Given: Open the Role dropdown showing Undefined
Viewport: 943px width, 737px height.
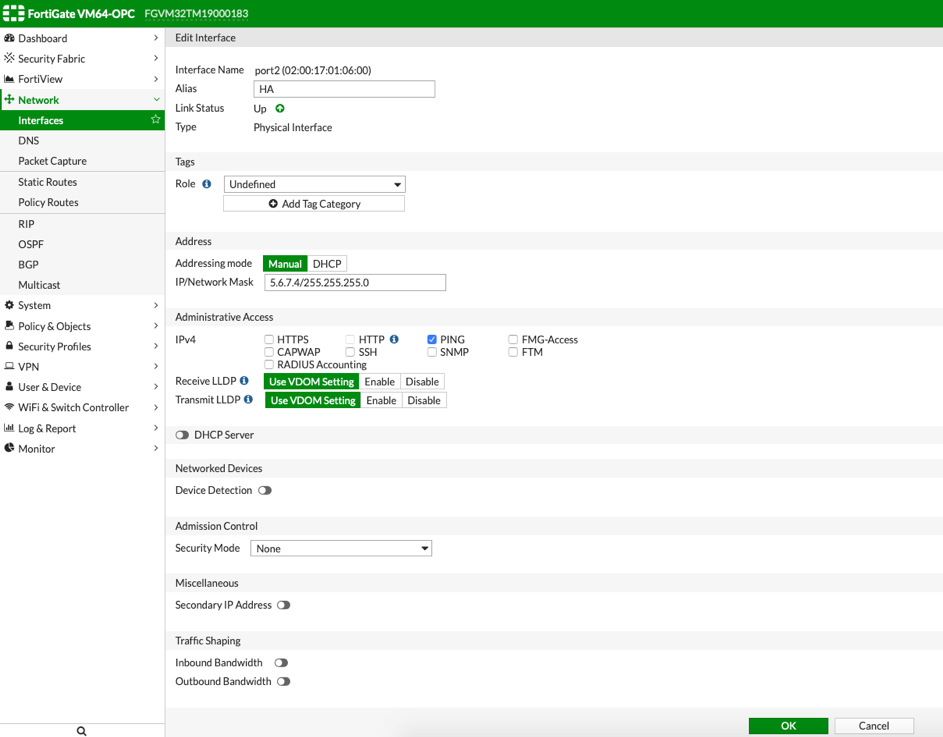Looking at the screenshot, I should (314, 184).
